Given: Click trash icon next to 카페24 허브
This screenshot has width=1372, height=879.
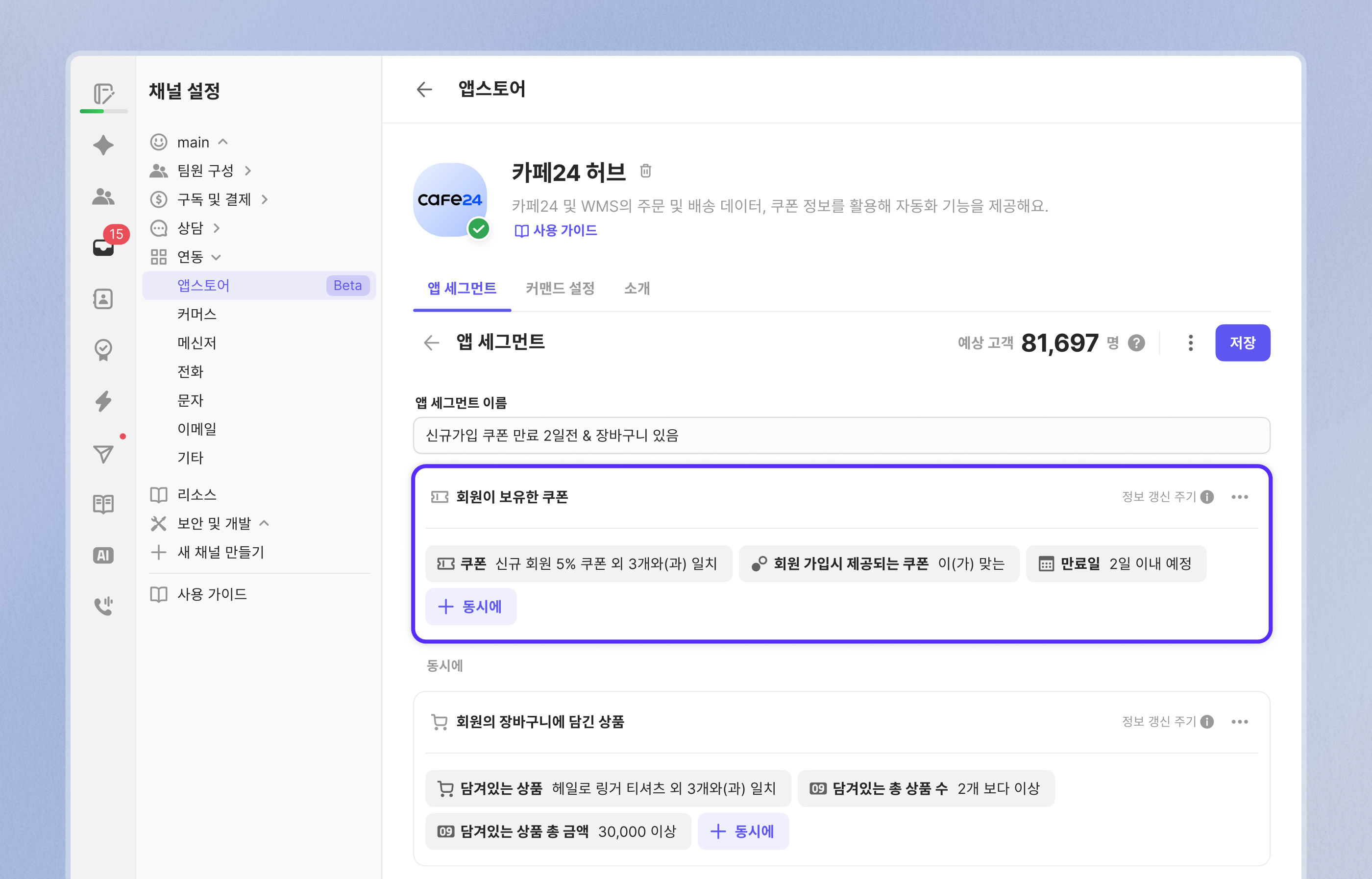Looking at the screenshot, I should (x=645, y=171).
